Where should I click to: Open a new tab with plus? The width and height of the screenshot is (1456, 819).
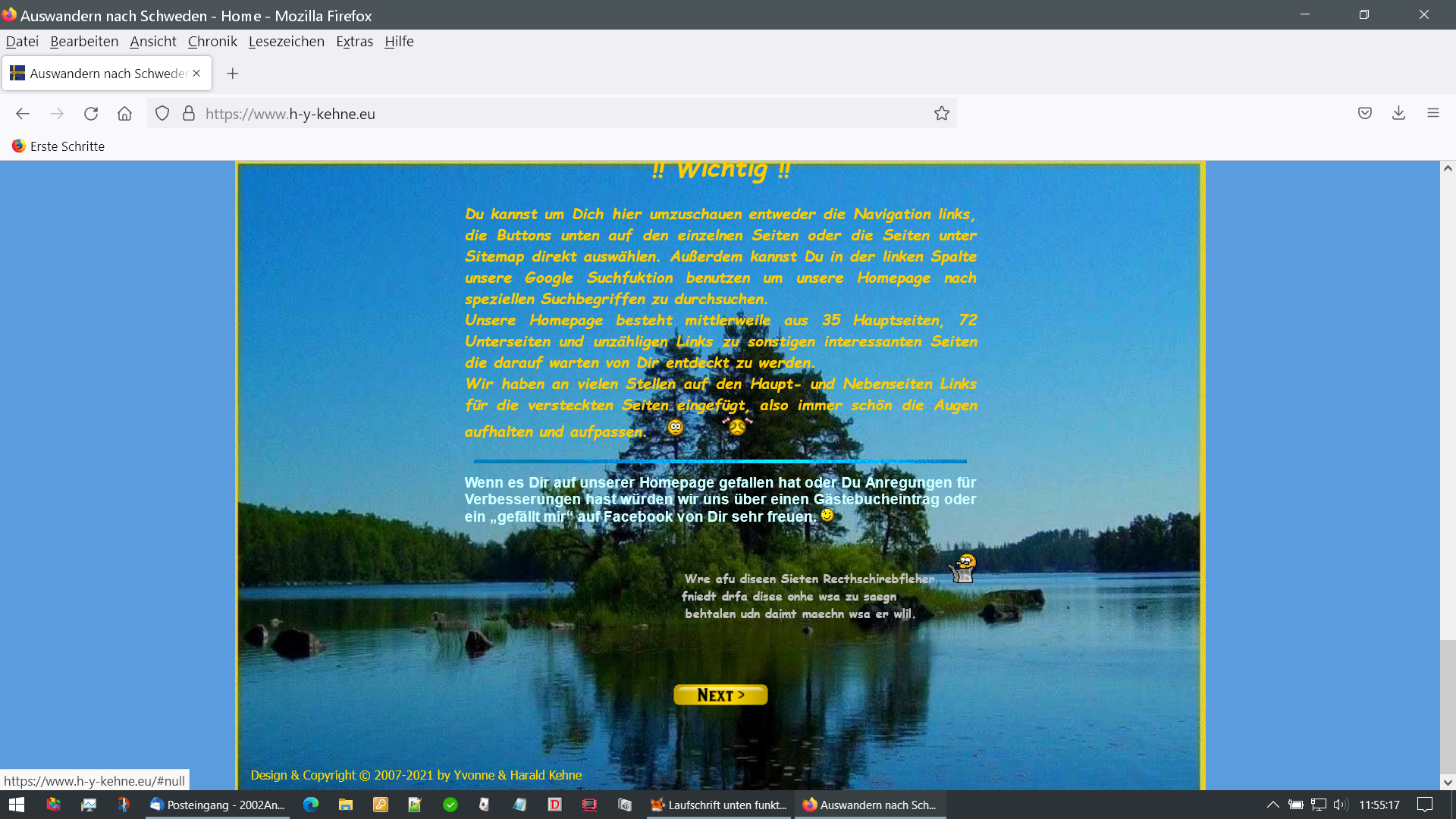[x=233, y=74]
